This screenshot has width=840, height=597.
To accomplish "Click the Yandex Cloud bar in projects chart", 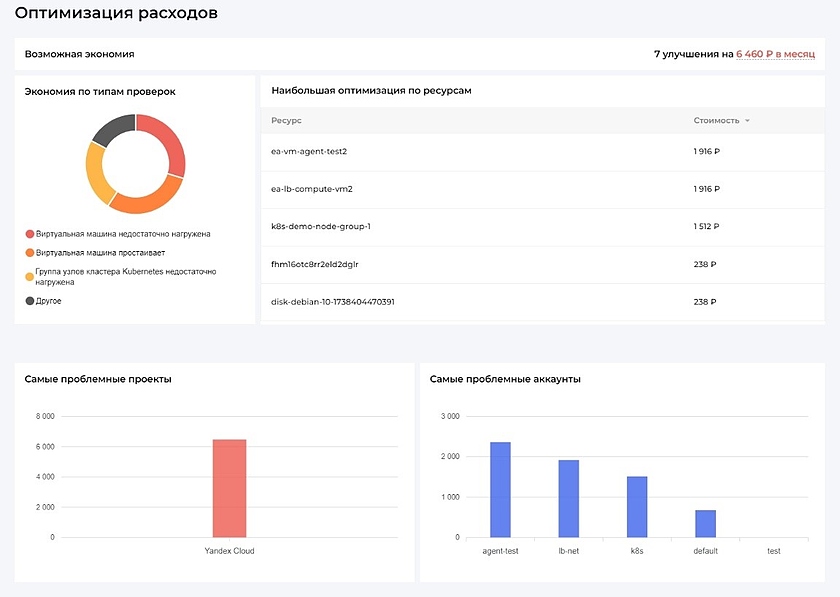I will (x=229, y=488).
